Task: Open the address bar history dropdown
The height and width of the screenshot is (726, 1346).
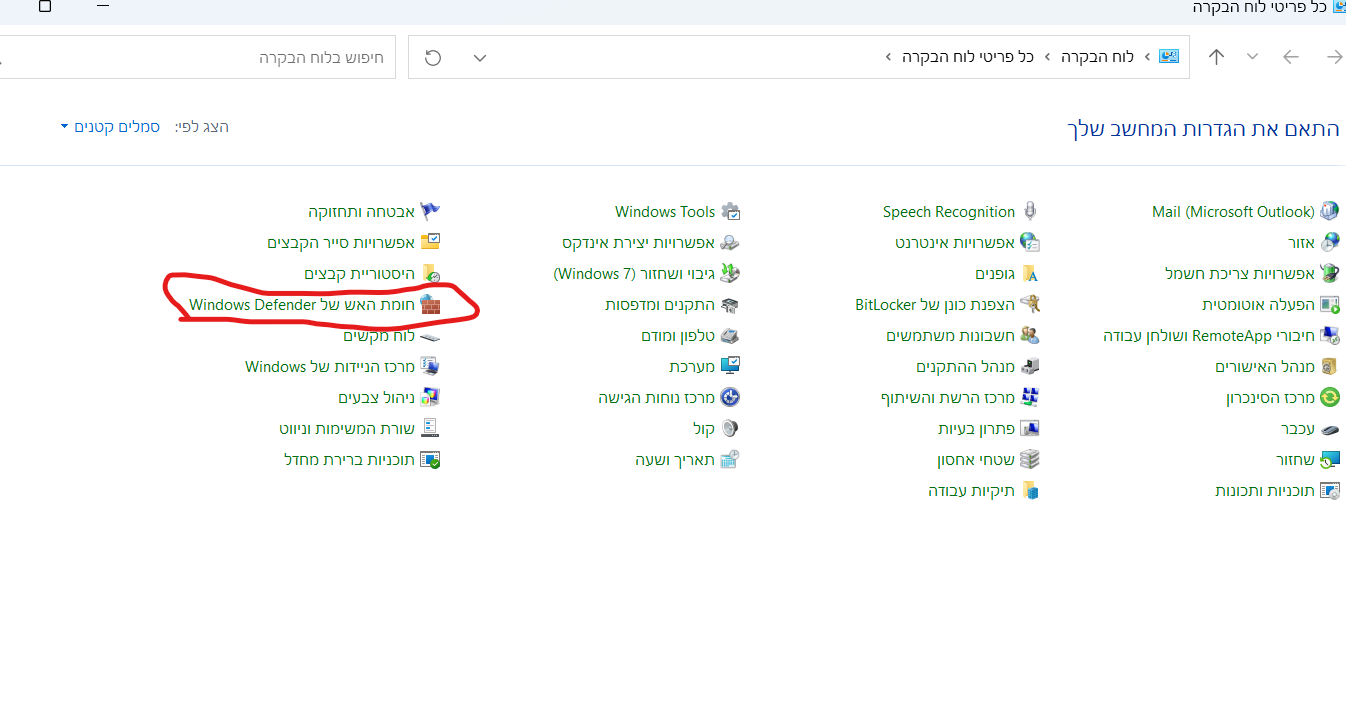Action: [x=480, y=57]
